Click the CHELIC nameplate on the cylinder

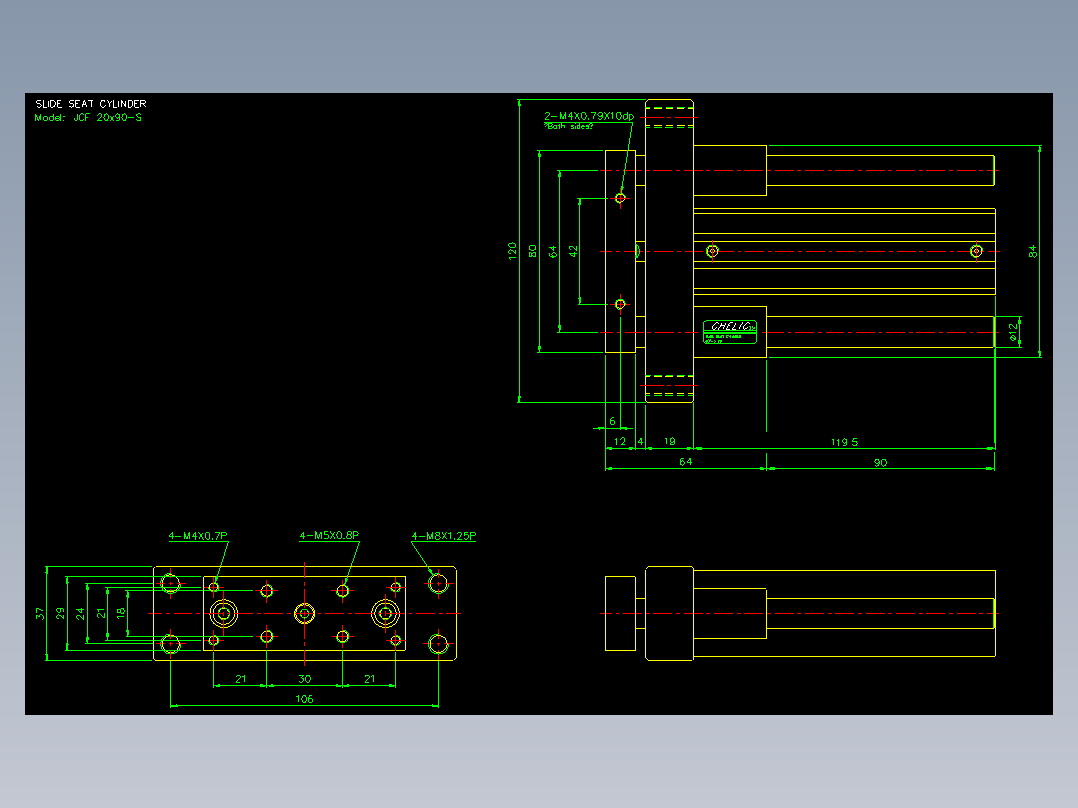[730, 331]
